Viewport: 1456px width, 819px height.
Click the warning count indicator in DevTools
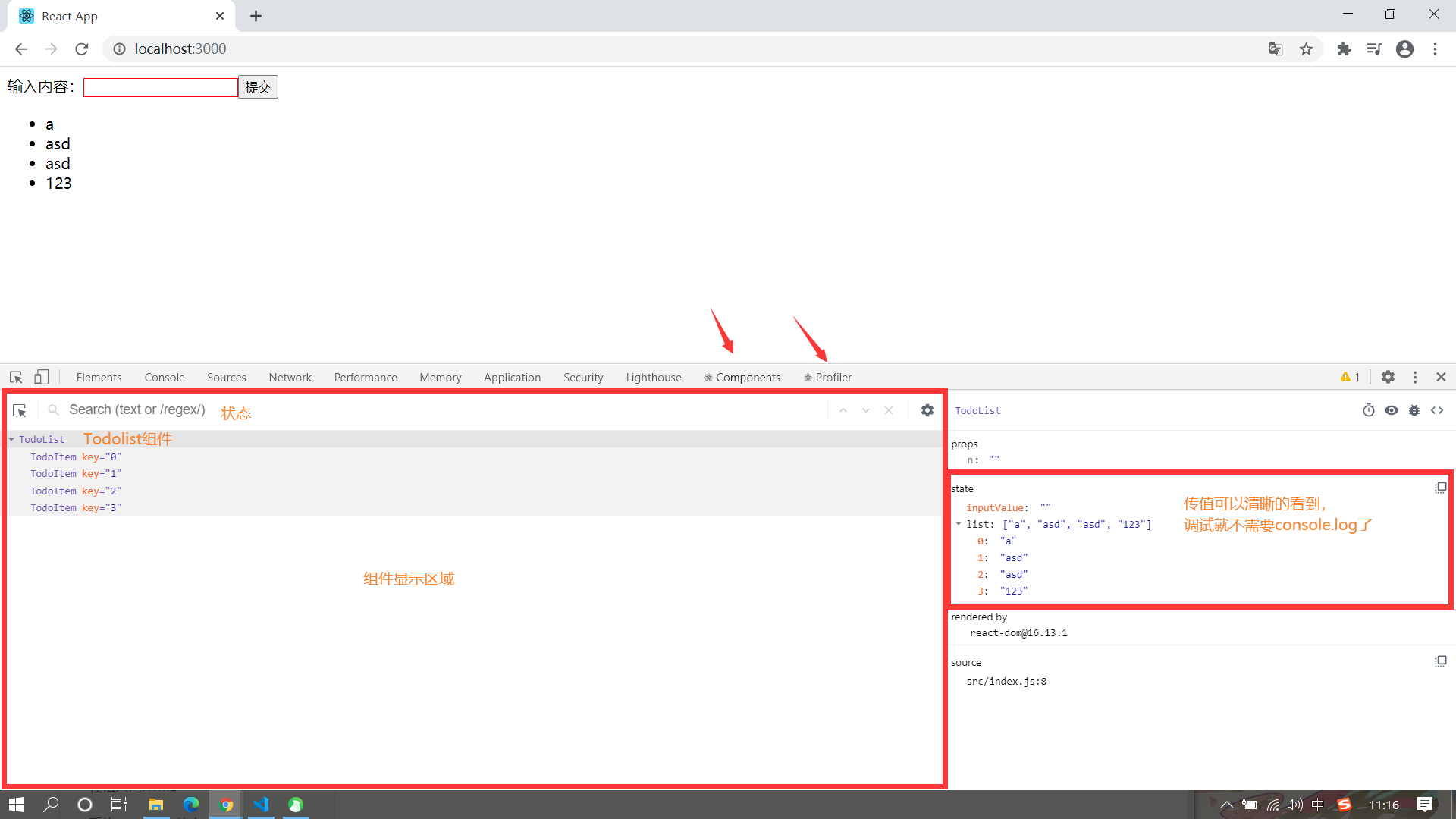1350,377
